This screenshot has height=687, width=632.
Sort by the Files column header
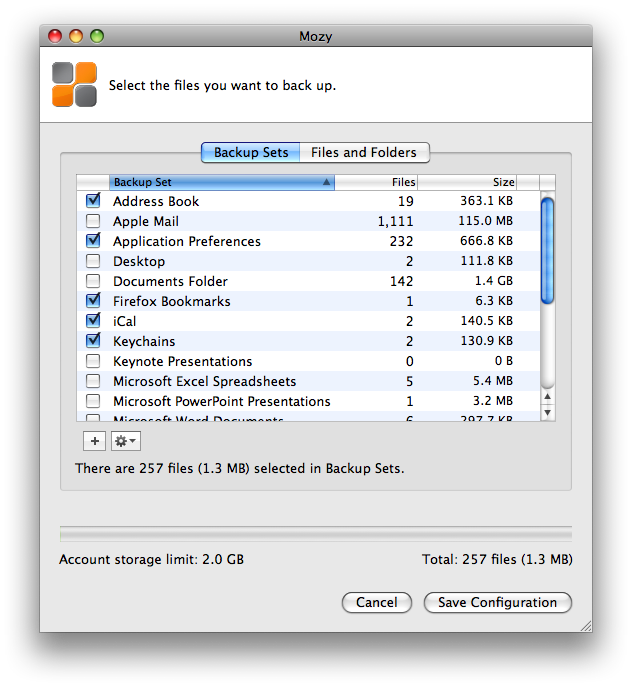coord(376,182)
